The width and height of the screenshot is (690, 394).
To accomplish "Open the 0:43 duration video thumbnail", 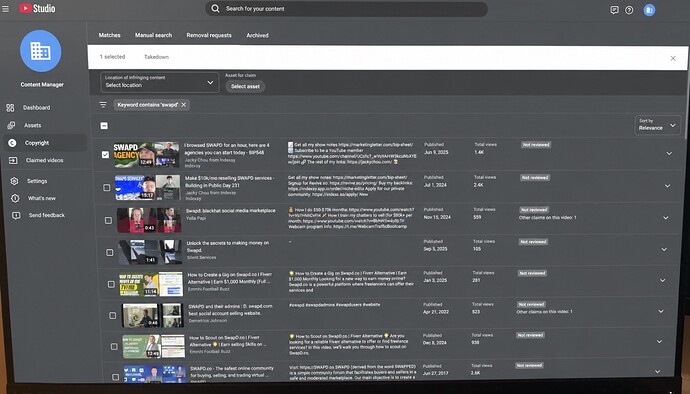I will click(149, 220).
